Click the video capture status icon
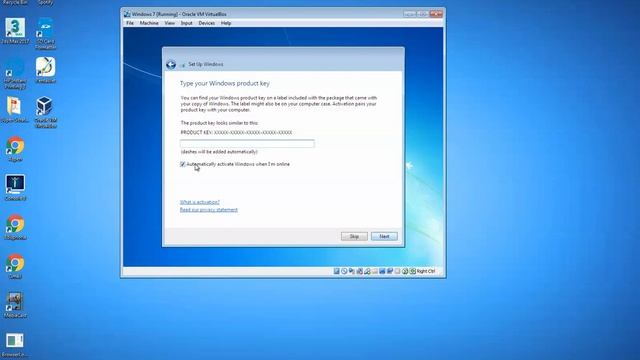 click(x=390, y=271)
